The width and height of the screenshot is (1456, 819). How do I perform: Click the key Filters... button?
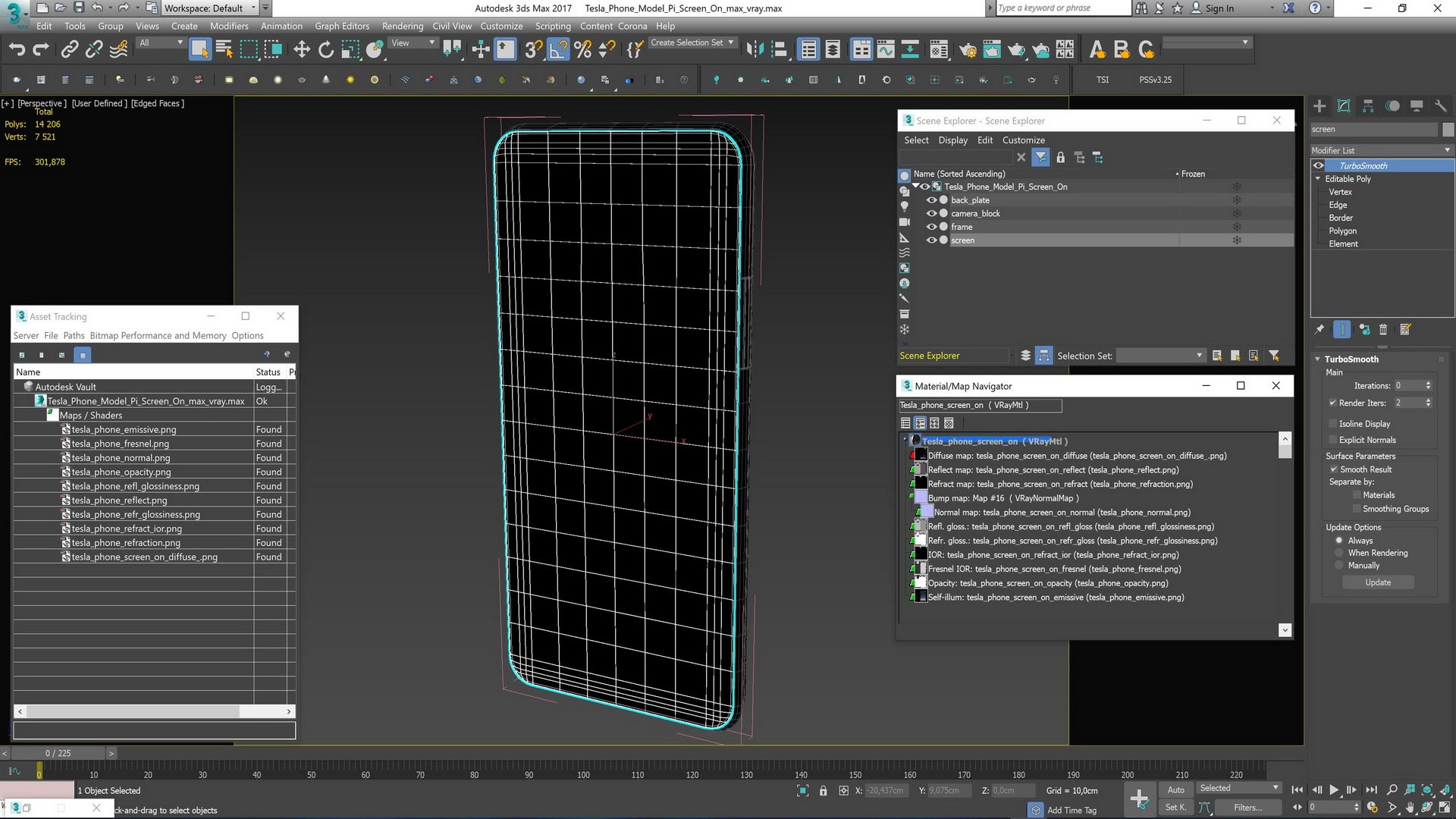(x=1247, y=808)
